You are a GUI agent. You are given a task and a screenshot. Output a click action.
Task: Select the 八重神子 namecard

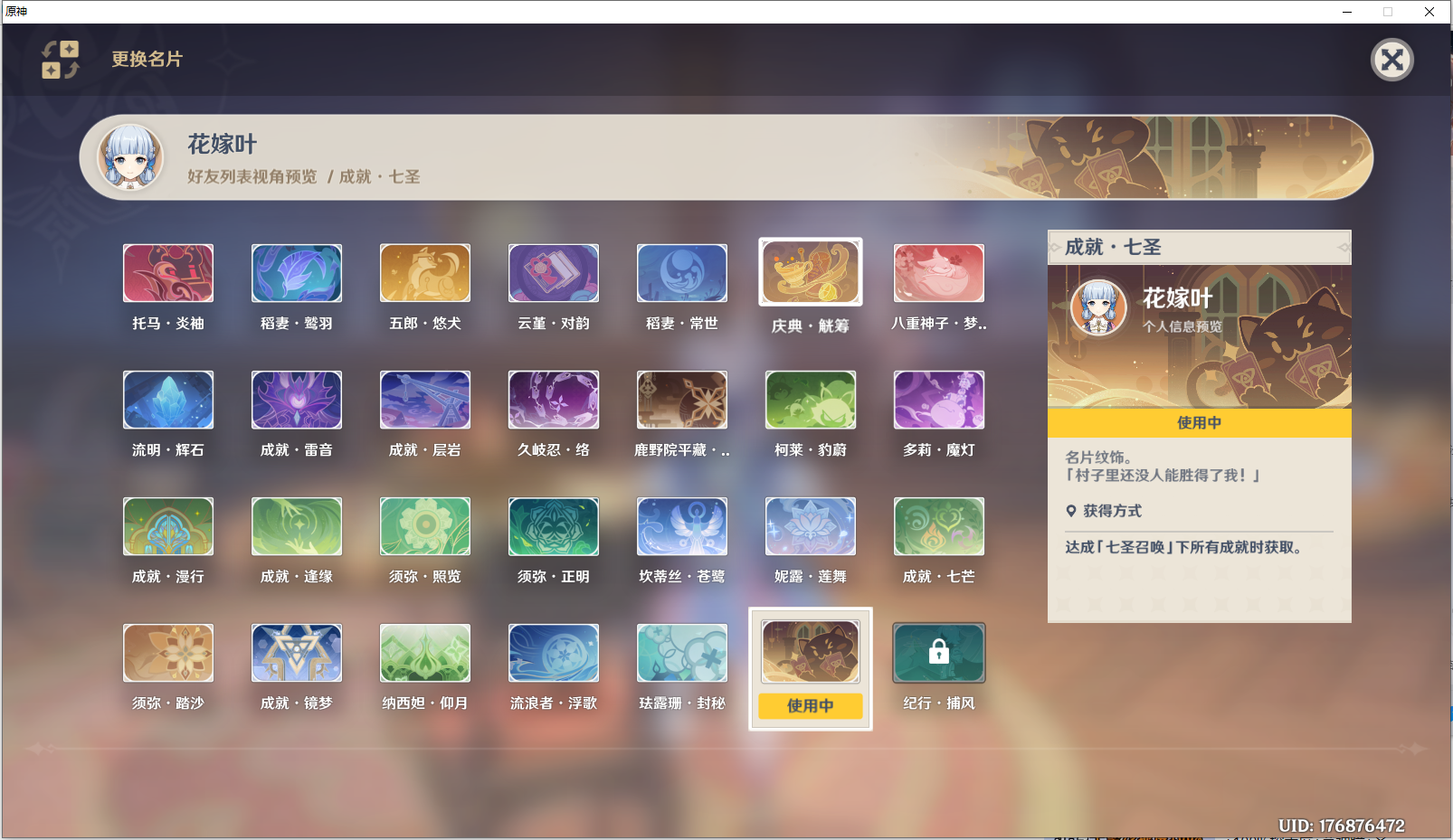click(x=939, y=273)
